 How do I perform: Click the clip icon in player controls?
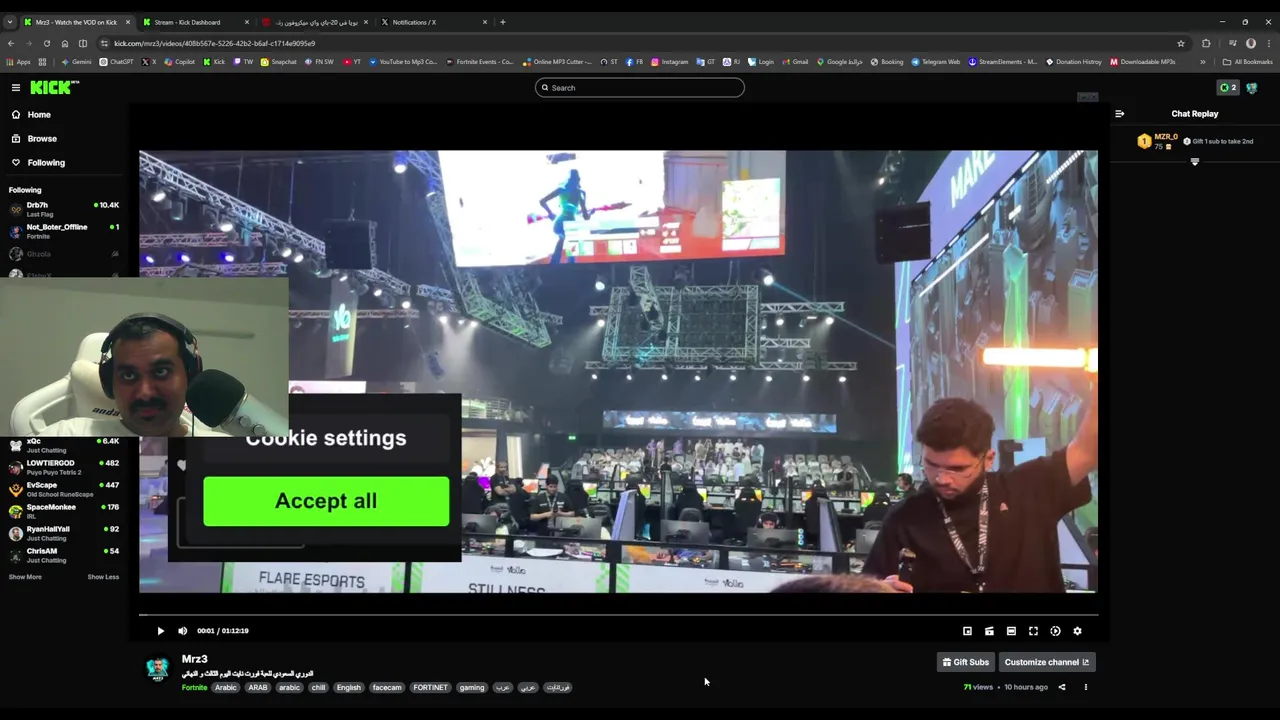pos(989,631)
